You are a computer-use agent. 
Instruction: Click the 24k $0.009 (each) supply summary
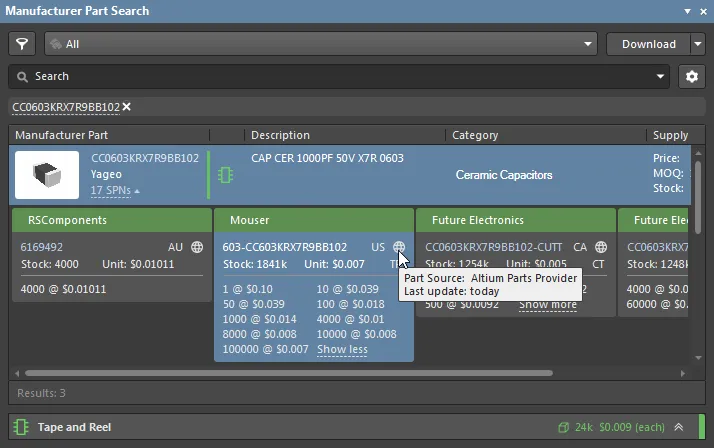pos(611,427)
